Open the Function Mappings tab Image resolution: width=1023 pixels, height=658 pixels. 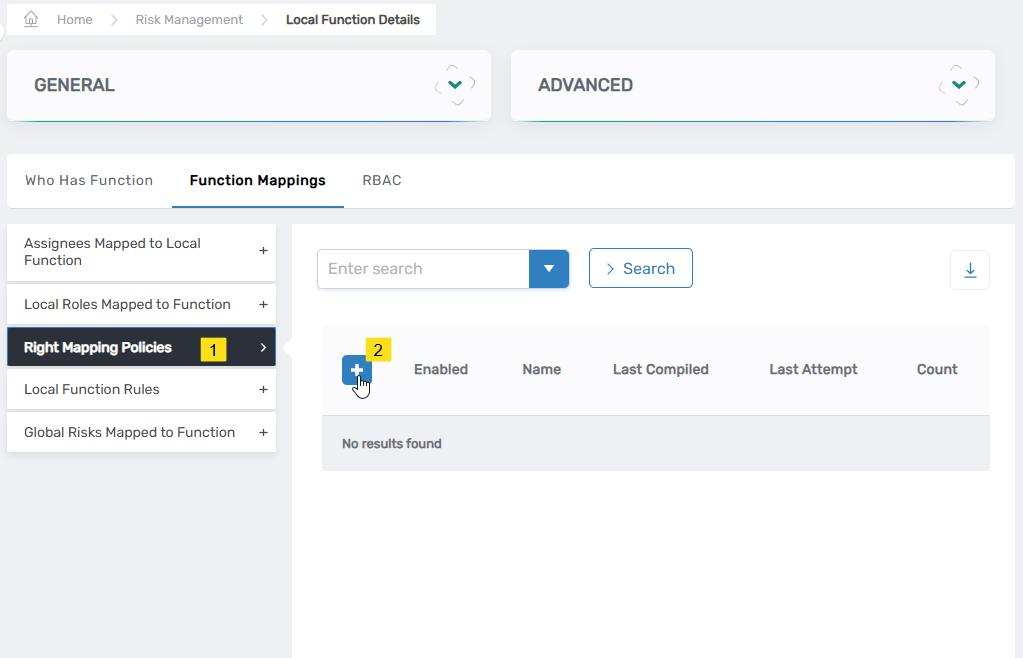[257, 180]
